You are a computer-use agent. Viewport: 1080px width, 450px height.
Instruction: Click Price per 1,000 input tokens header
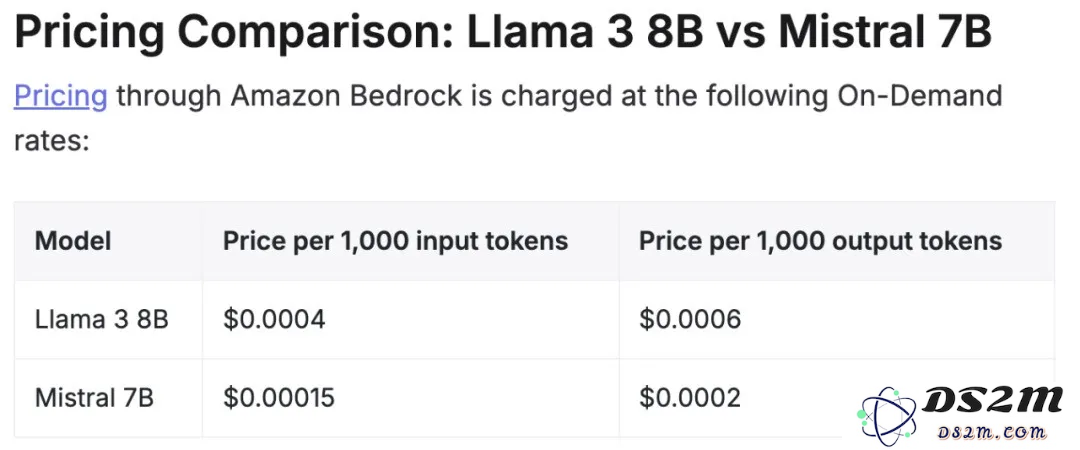(x=395, y=241)
